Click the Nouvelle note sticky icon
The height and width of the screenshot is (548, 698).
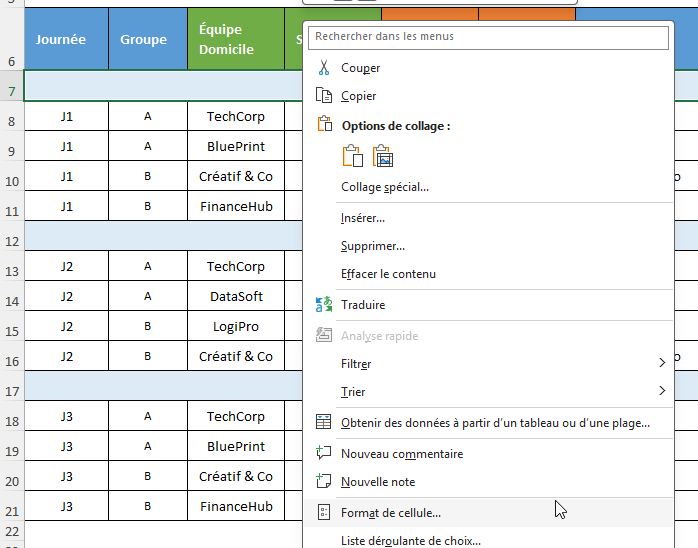[x=324, y=481]
